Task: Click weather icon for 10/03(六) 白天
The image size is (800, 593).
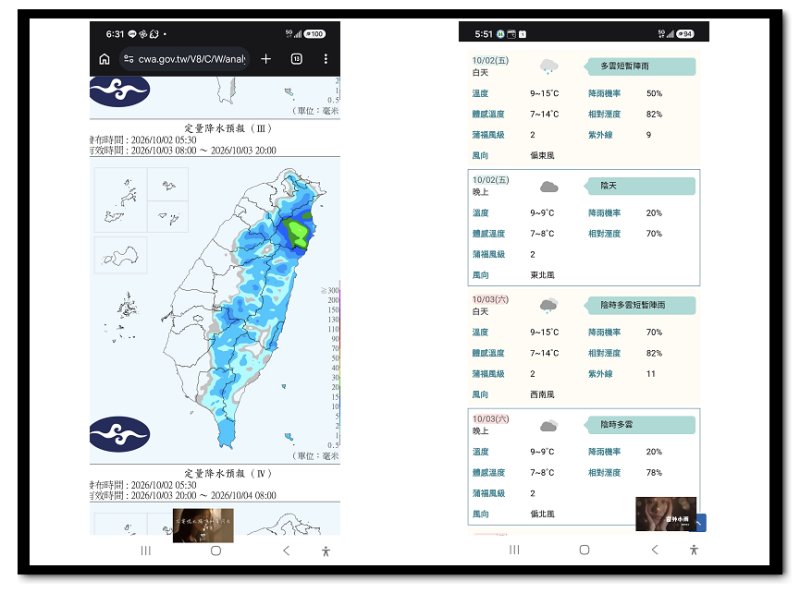Action: pos(548,305)
